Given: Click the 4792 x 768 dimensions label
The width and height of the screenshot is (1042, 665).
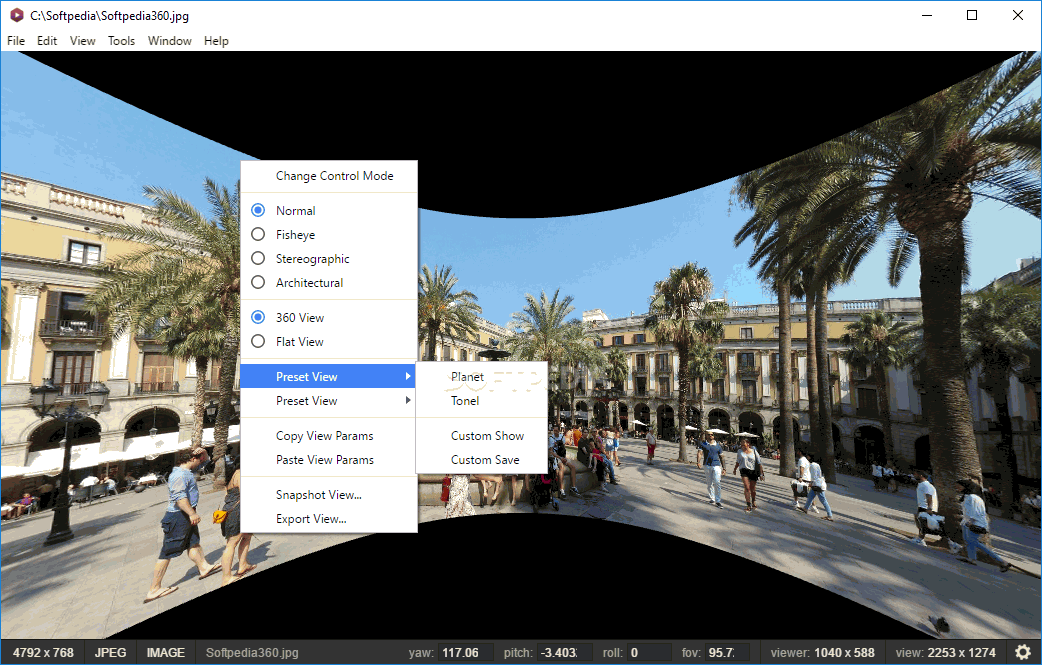Looking at the screenshot, I should (43, 652).
